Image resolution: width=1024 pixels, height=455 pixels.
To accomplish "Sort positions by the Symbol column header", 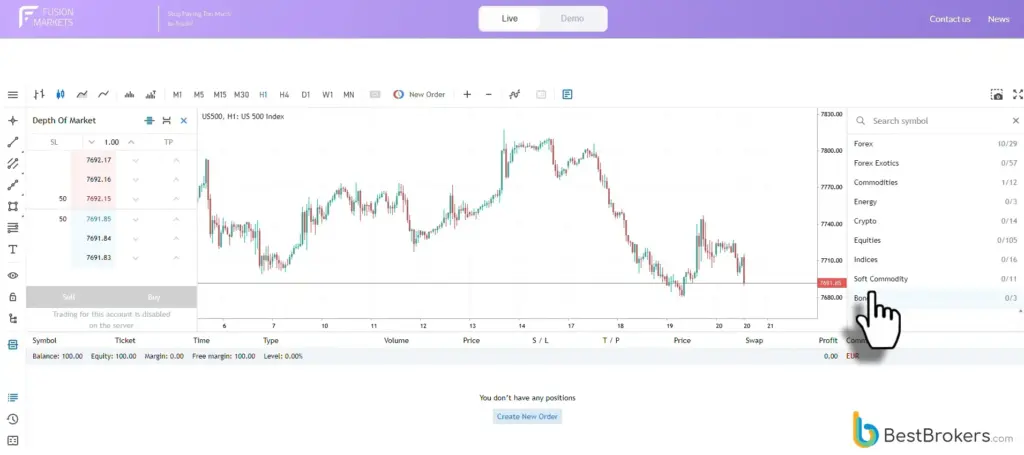I will [44, 340].
